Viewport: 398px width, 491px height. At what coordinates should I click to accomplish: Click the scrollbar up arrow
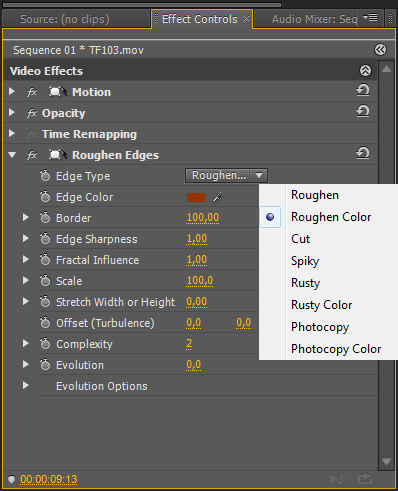click(386, 69)
